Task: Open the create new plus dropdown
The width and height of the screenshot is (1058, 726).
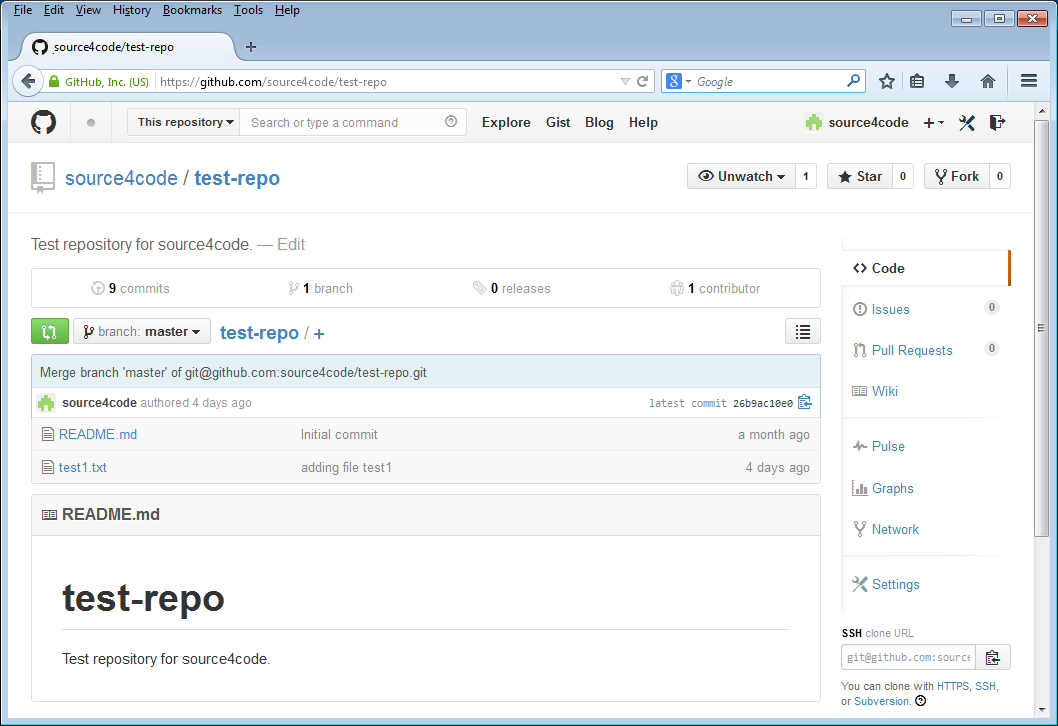Action: tap(934, 123)
